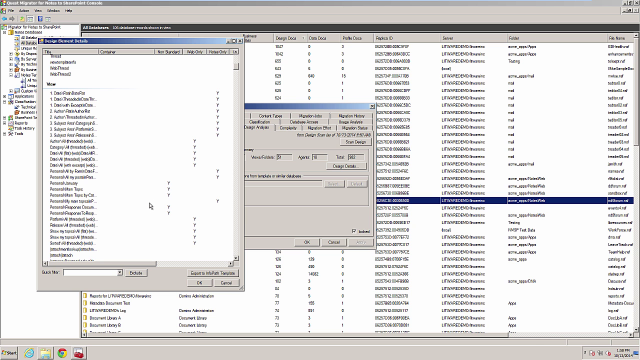Expand the SharePoint Targets tree node
The height and width of the screenshot is (360, 640).
coord(5,118)
